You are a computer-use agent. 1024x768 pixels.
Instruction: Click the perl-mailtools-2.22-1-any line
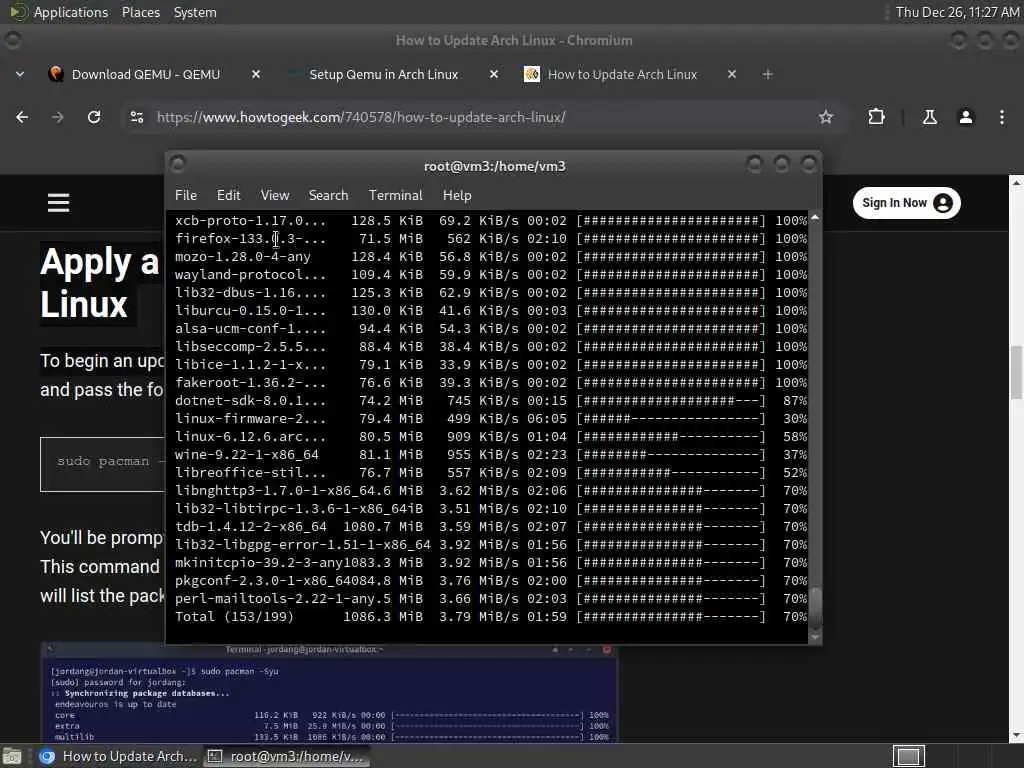click(x=490, y=599)
